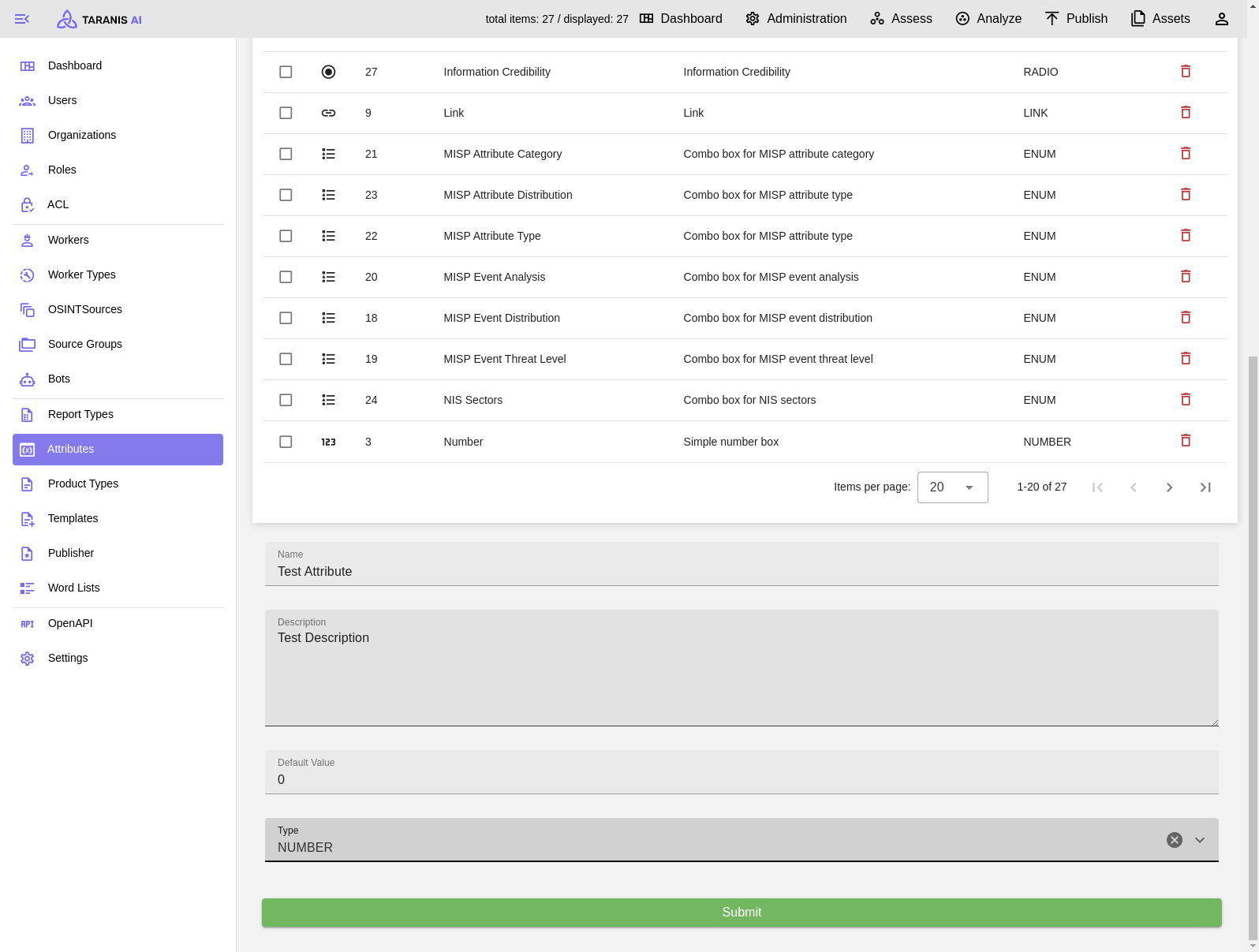
Task: Jump to the last page of attributes
Action: (x=1205, y=487)
